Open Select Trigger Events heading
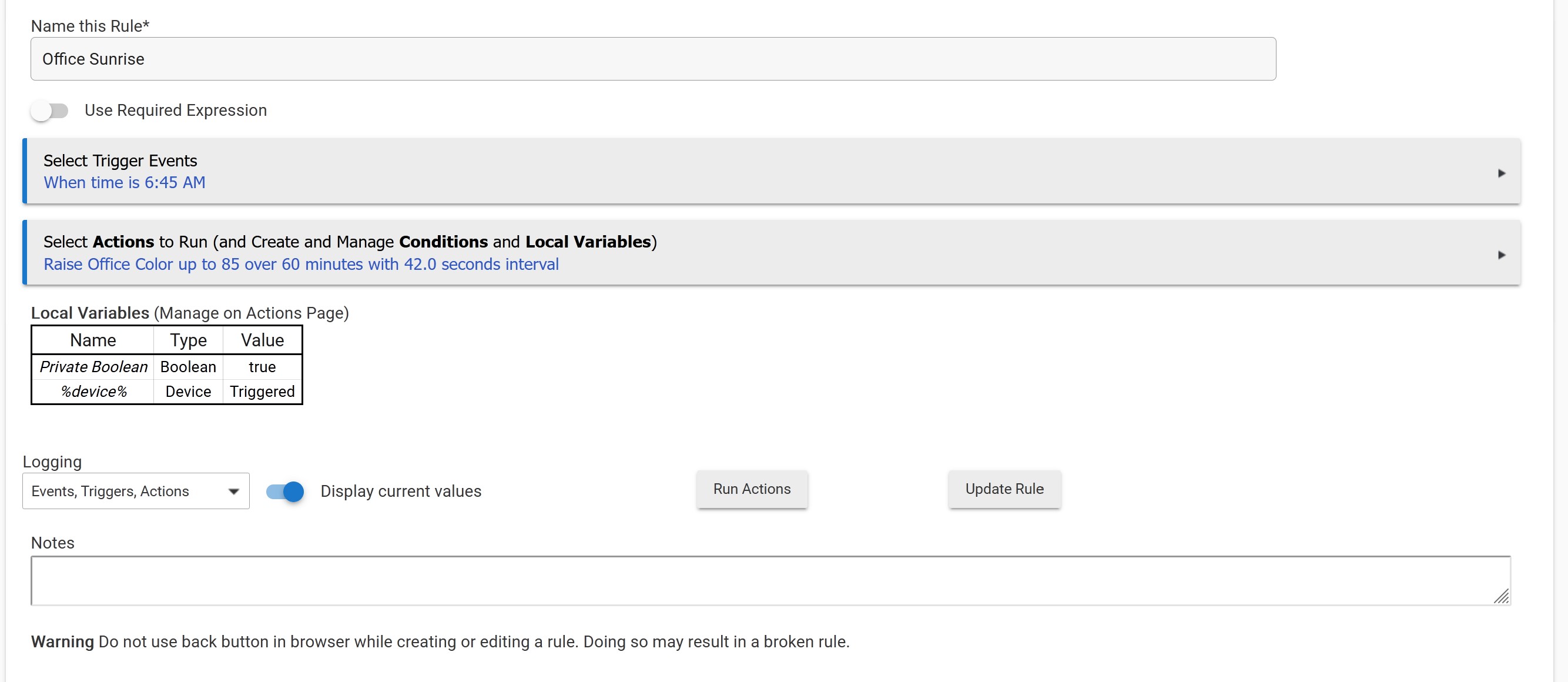Viewport: 1568px width, 682px height. pos(120,161)
